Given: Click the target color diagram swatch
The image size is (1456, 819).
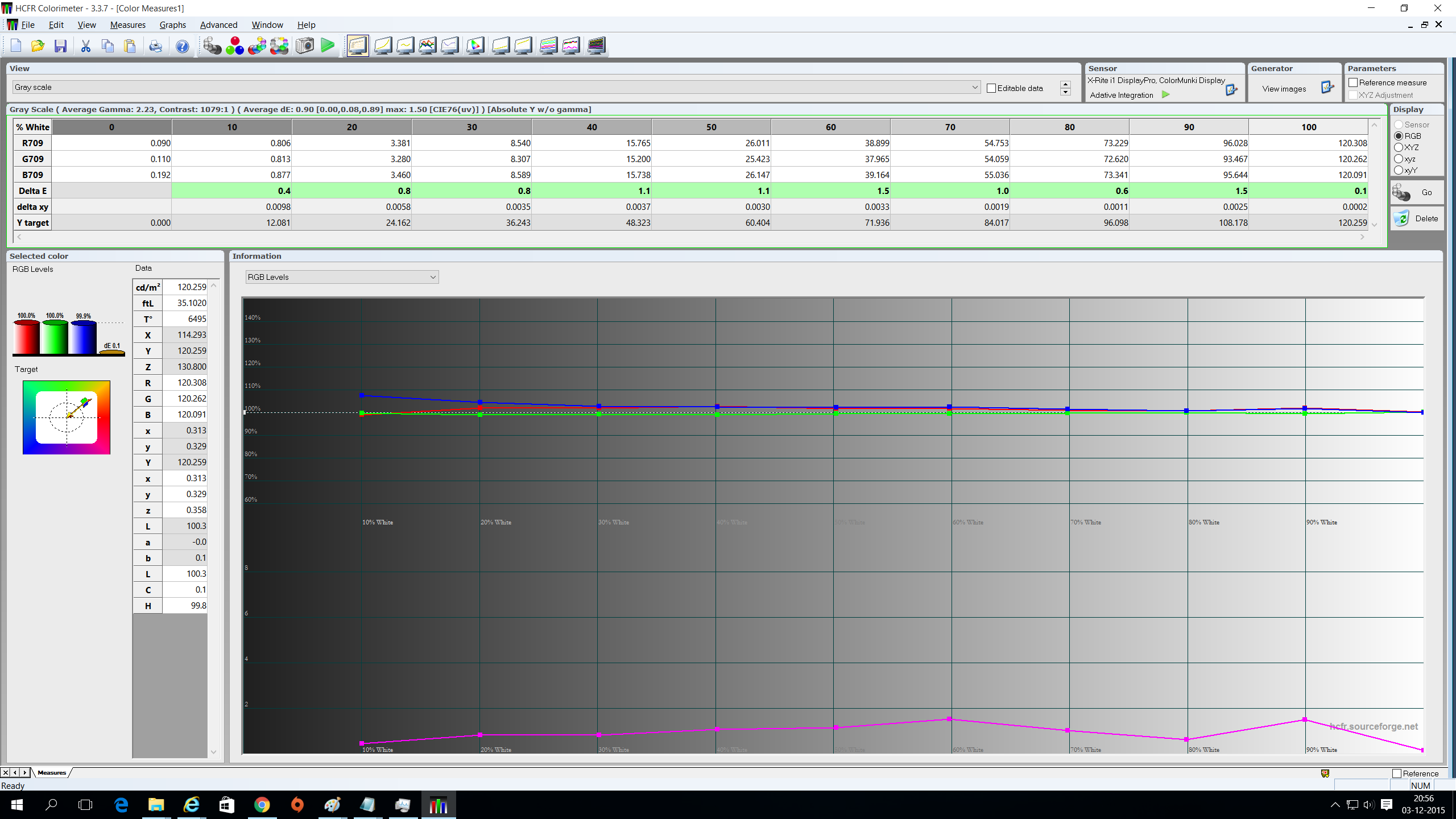Looking at the screenshot, I should tap(67, 417).
